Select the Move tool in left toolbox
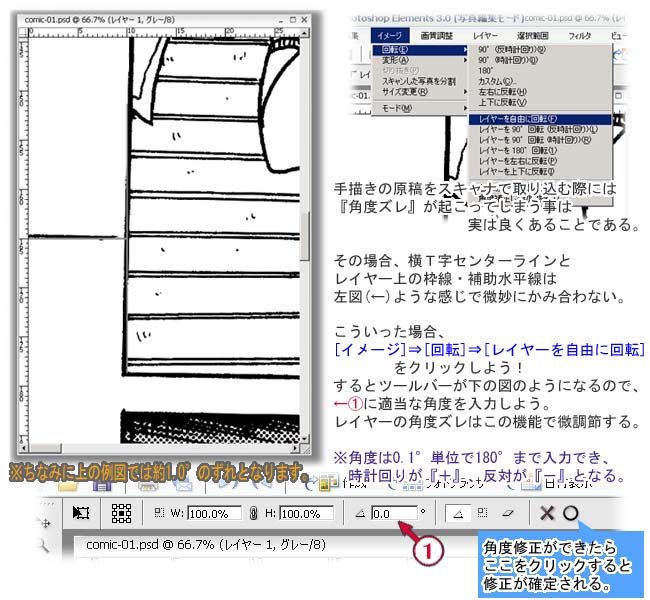The image size is (650, 600). click(x=46, y=523)
